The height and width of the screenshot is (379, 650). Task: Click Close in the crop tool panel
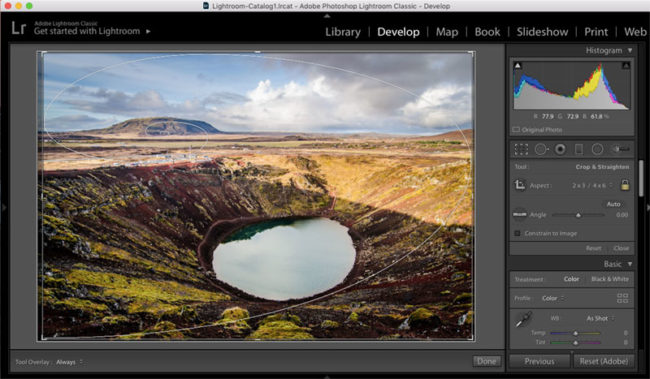click(621, 248)
